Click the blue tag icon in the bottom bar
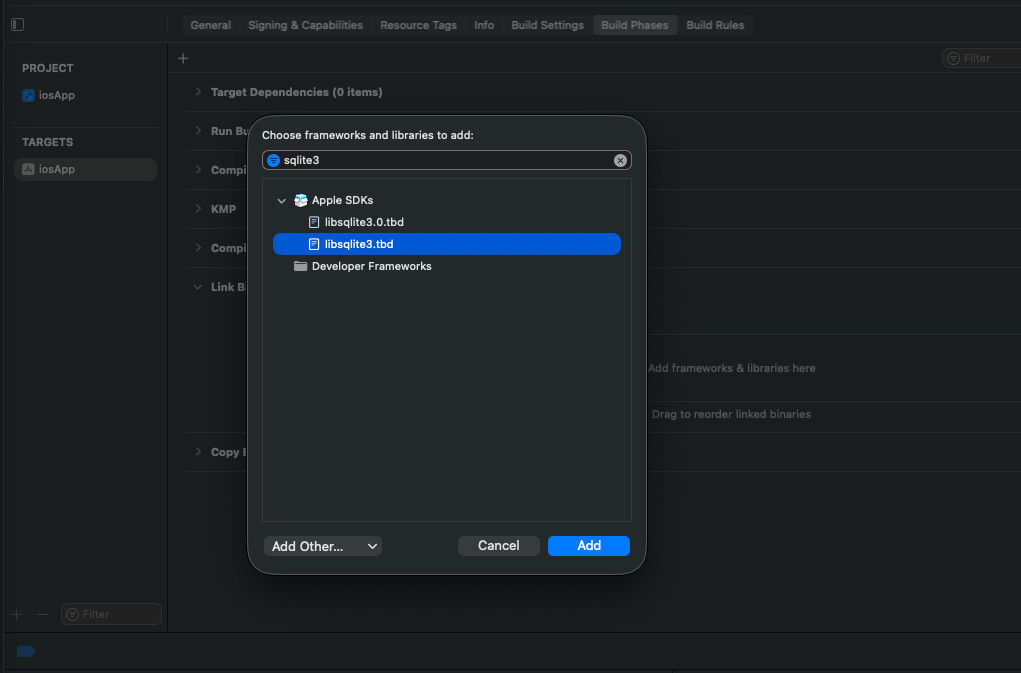 coord(25,652)
